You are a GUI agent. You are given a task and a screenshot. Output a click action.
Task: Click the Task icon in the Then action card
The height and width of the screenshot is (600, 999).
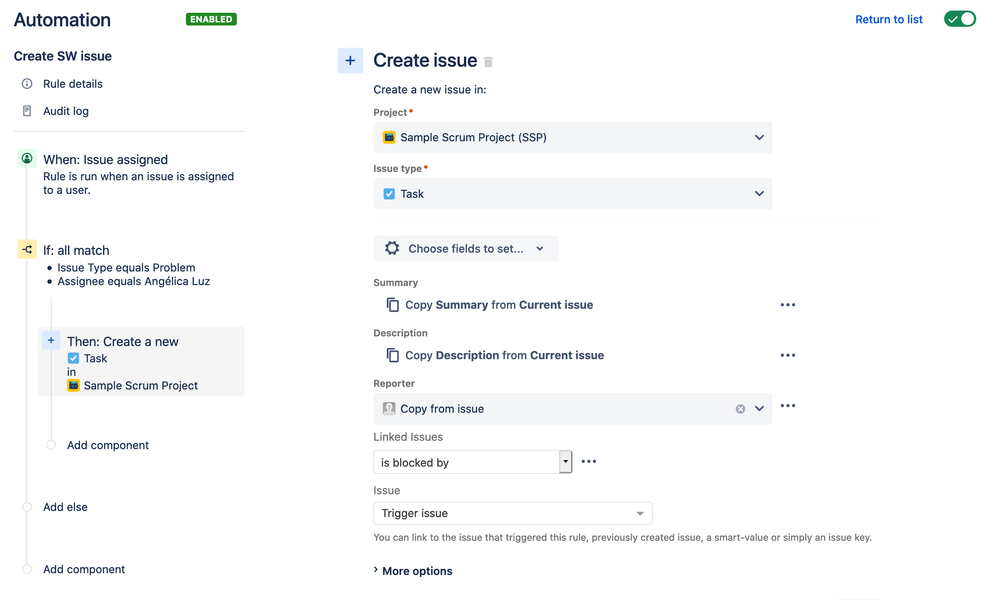[73, 358]
